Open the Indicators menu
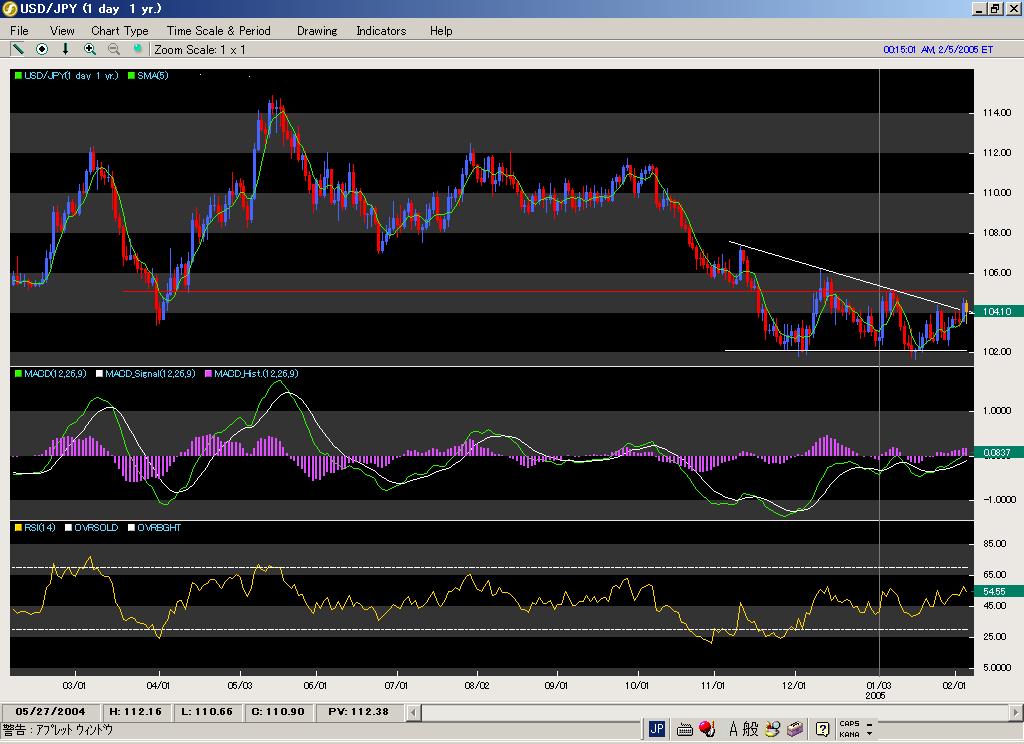 381,31
